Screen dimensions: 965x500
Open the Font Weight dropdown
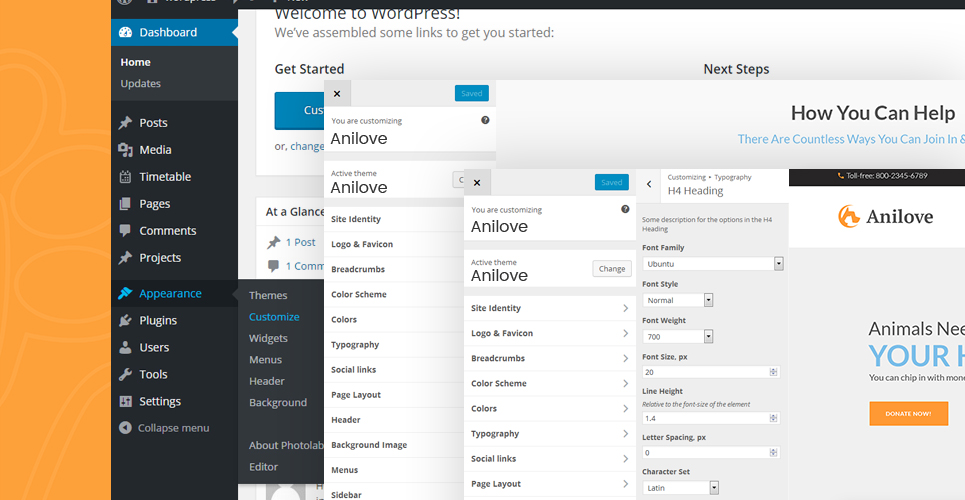tap(678, 336)
